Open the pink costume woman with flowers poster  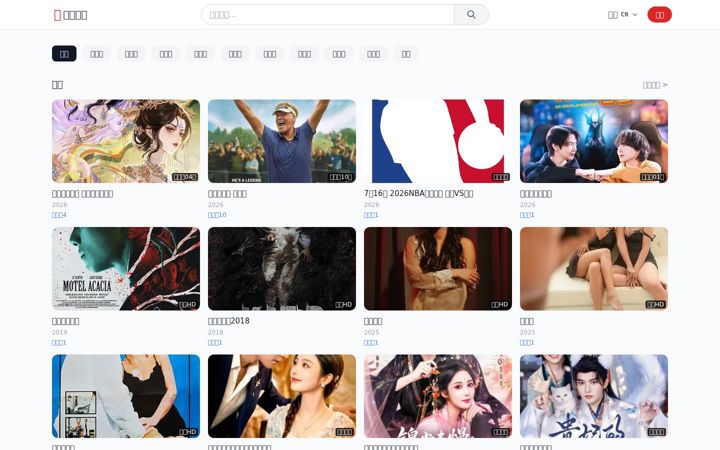pos(438,396)
